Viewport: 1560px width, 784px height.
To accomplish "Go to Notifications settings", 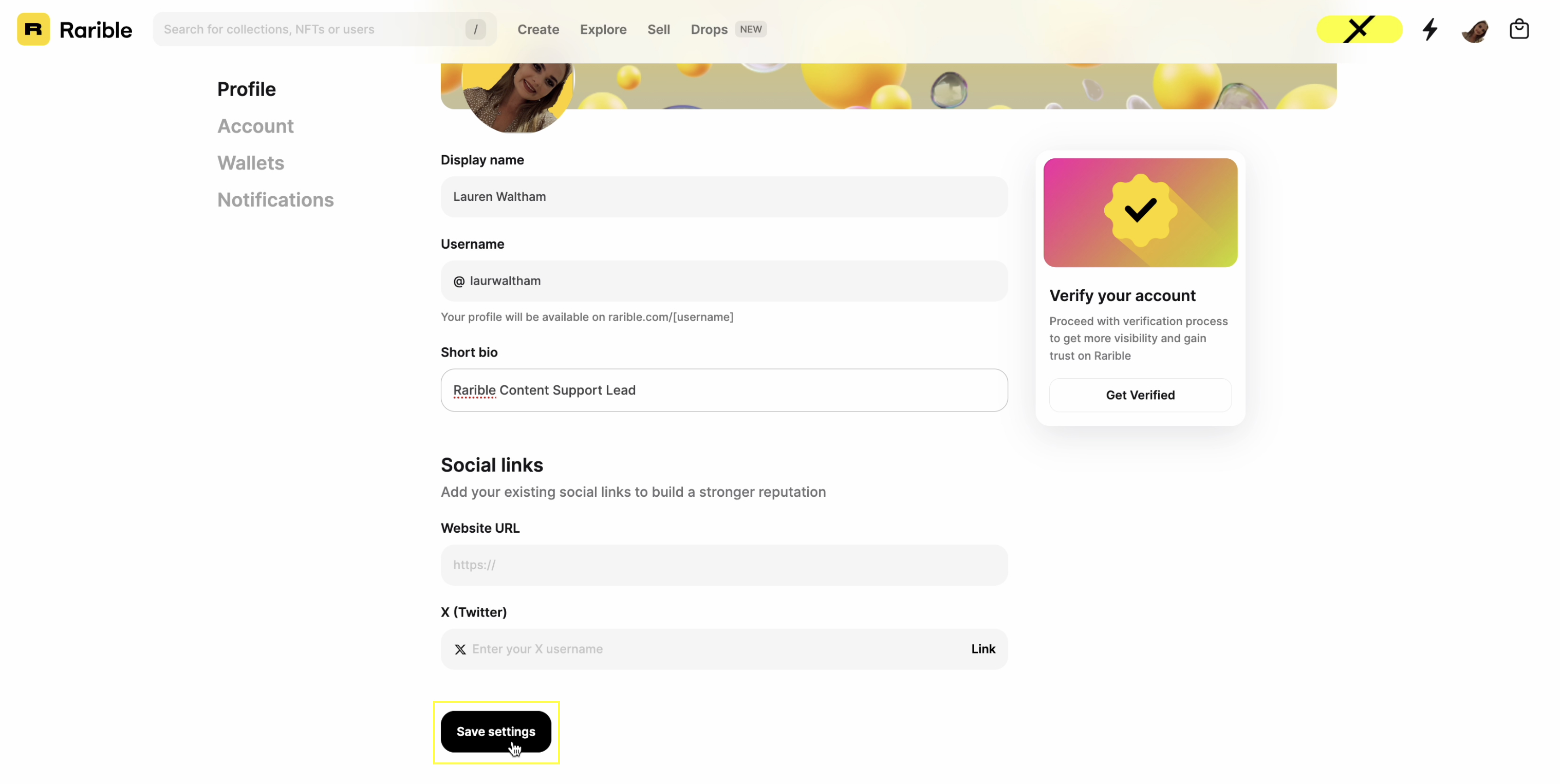I will [x=275, y=200].
